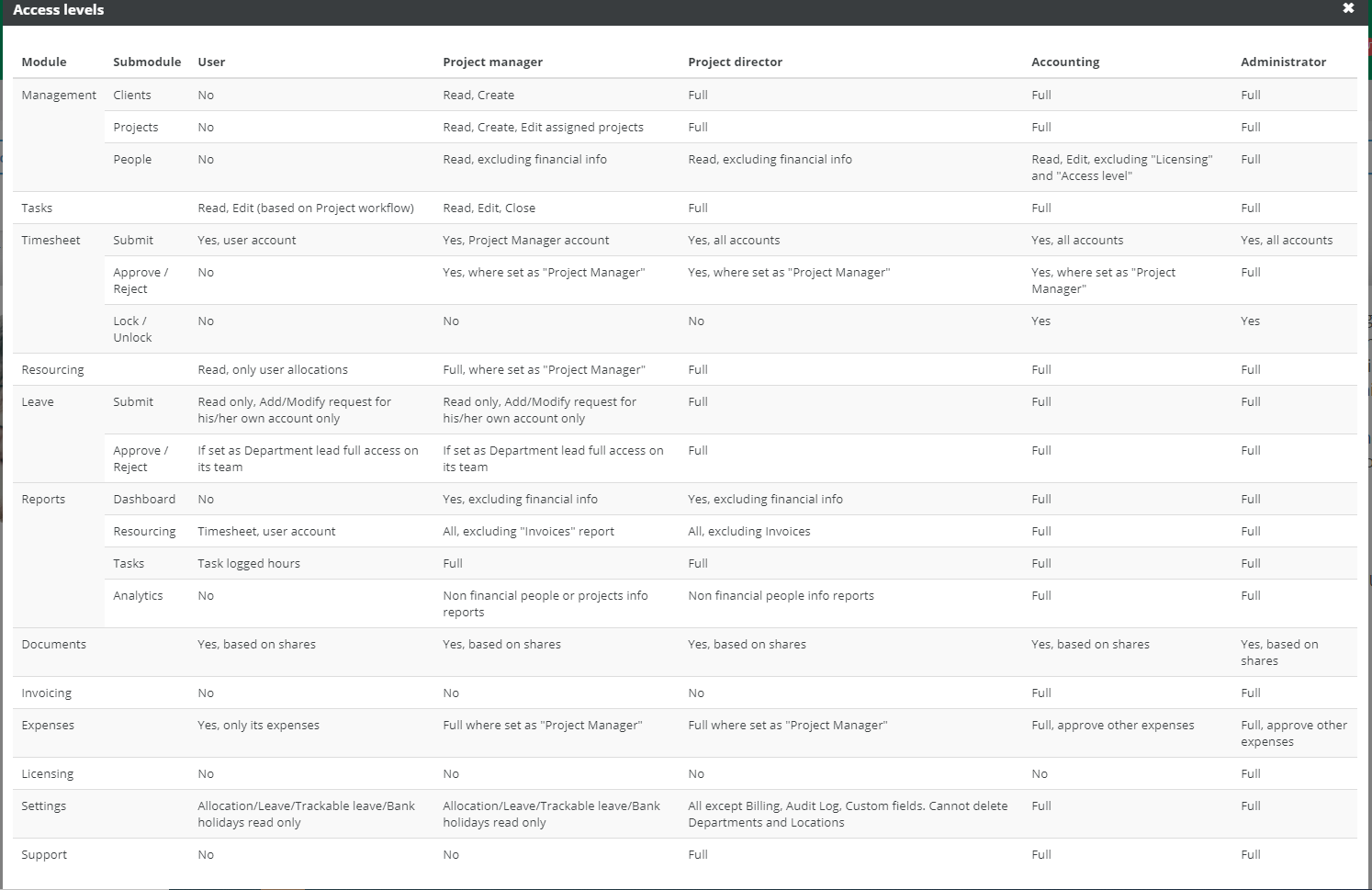
Task: Select the User column header
Action: (211, 62)
